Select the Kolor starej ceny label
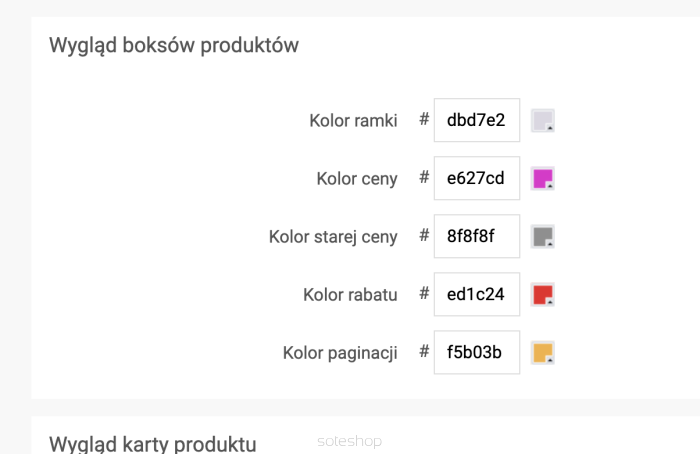 [333, 237]
